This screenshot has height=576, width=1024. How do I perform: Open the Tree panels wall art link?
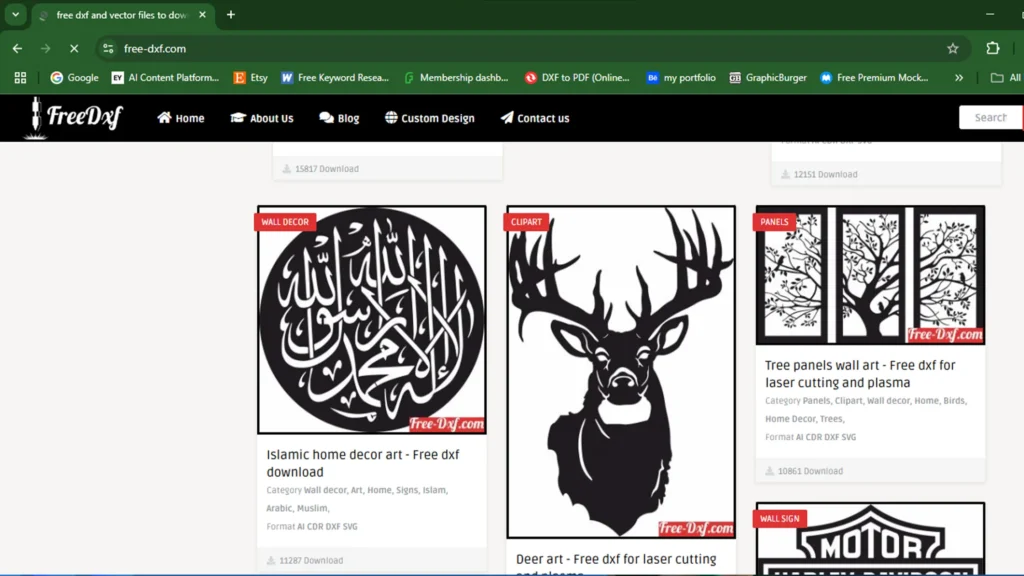859,374
